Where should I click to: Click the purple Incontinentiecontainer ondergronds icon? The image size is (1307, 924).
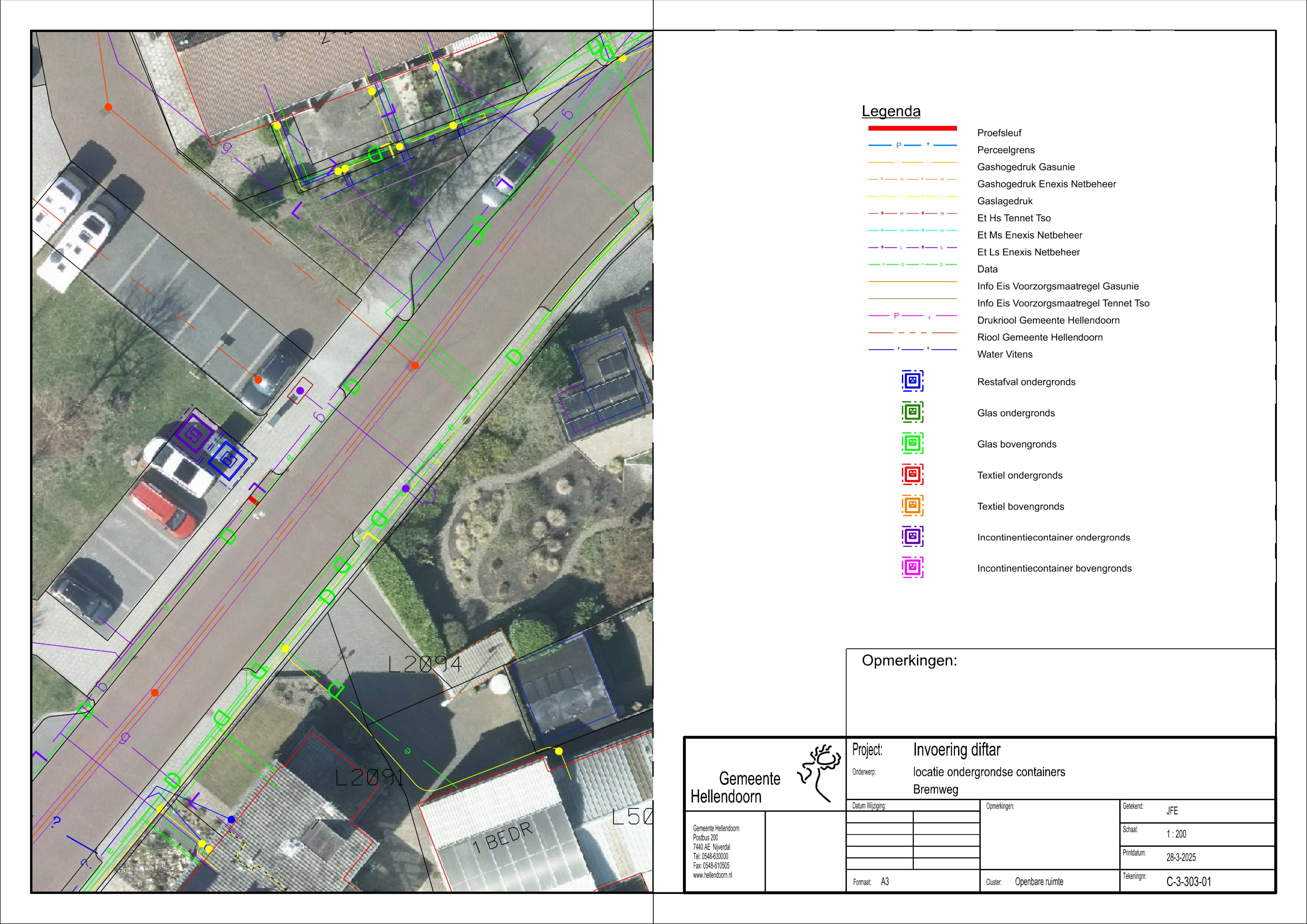point(912,536)
